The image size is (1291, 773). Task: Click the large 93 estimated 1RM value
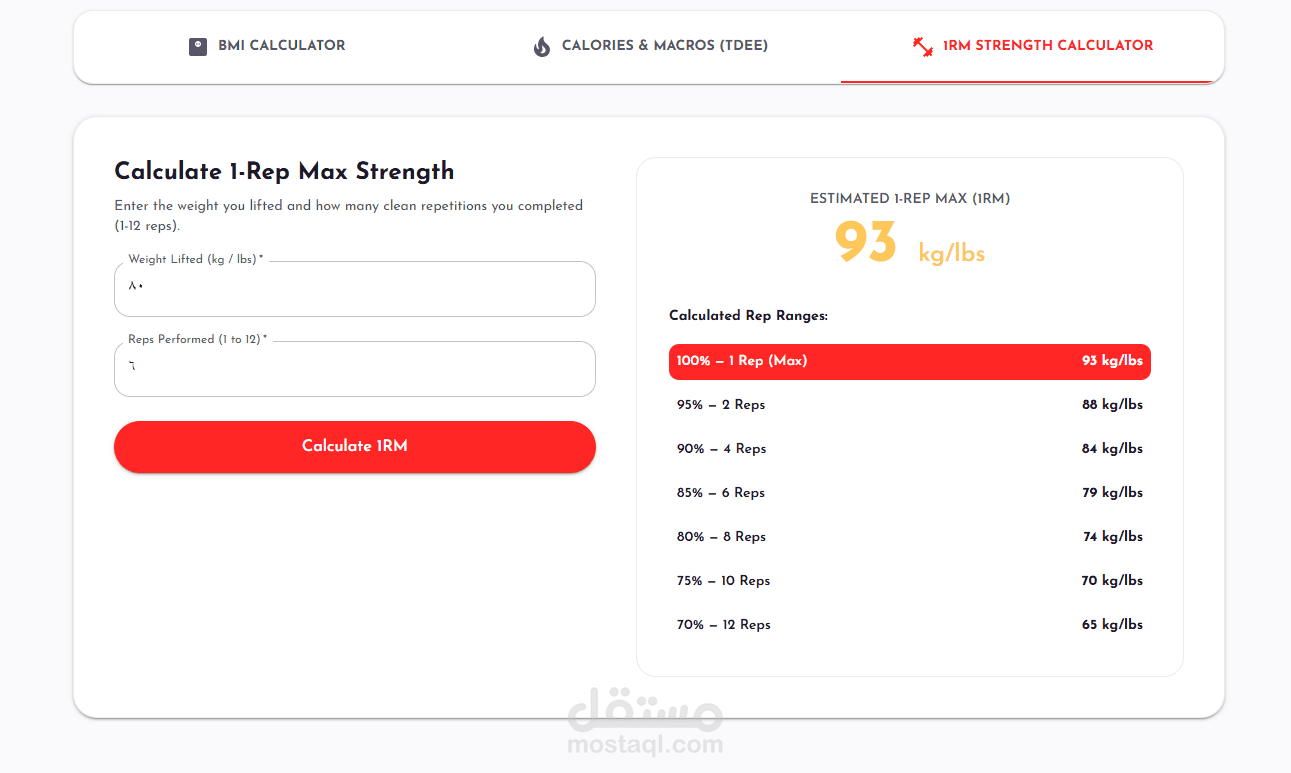865,243
